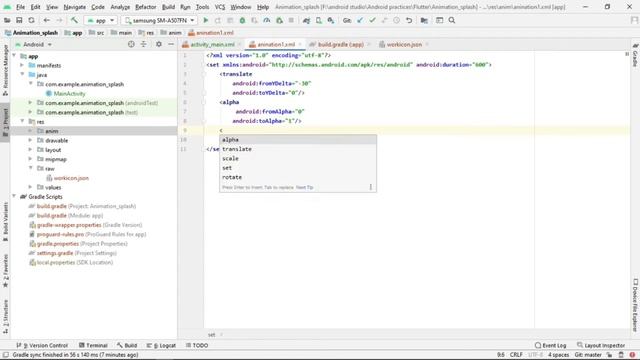Open the File menu
The image size is (640, 360).
tap(20, 7)
